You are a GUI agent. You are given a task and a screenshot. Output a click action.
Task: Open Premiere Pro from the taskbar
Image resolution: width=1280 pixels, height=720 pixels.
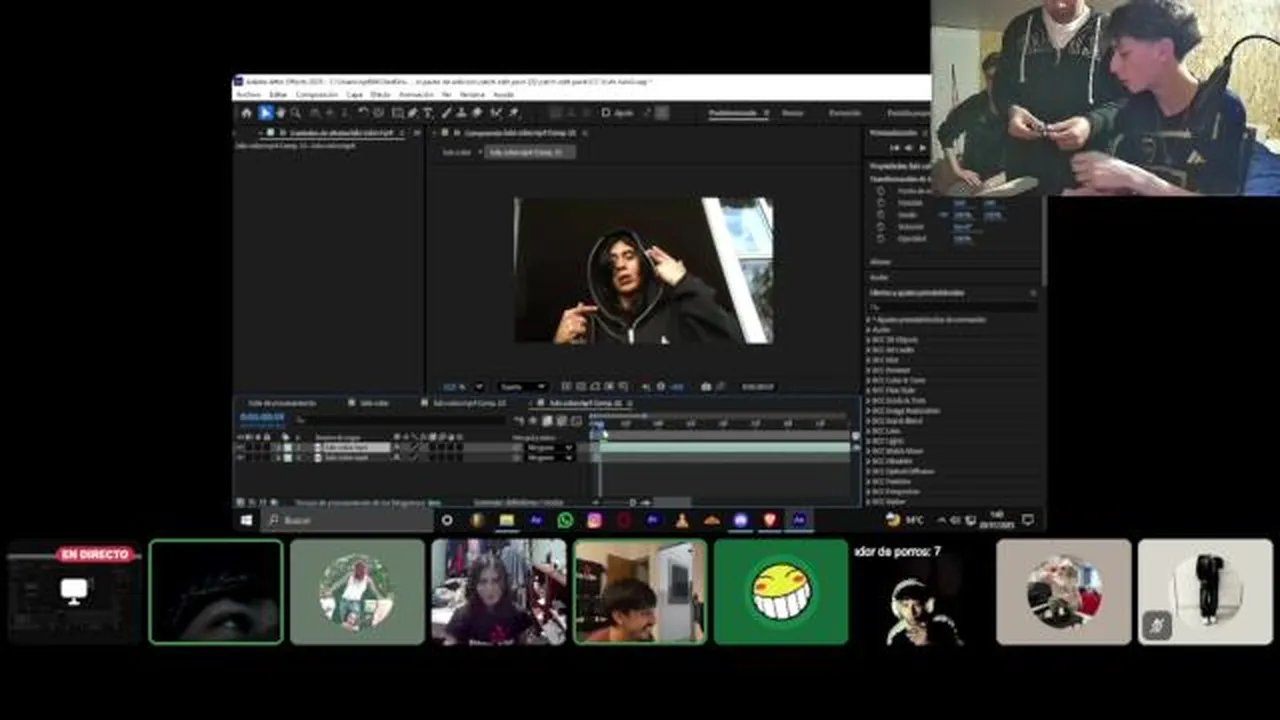point(653,520)
